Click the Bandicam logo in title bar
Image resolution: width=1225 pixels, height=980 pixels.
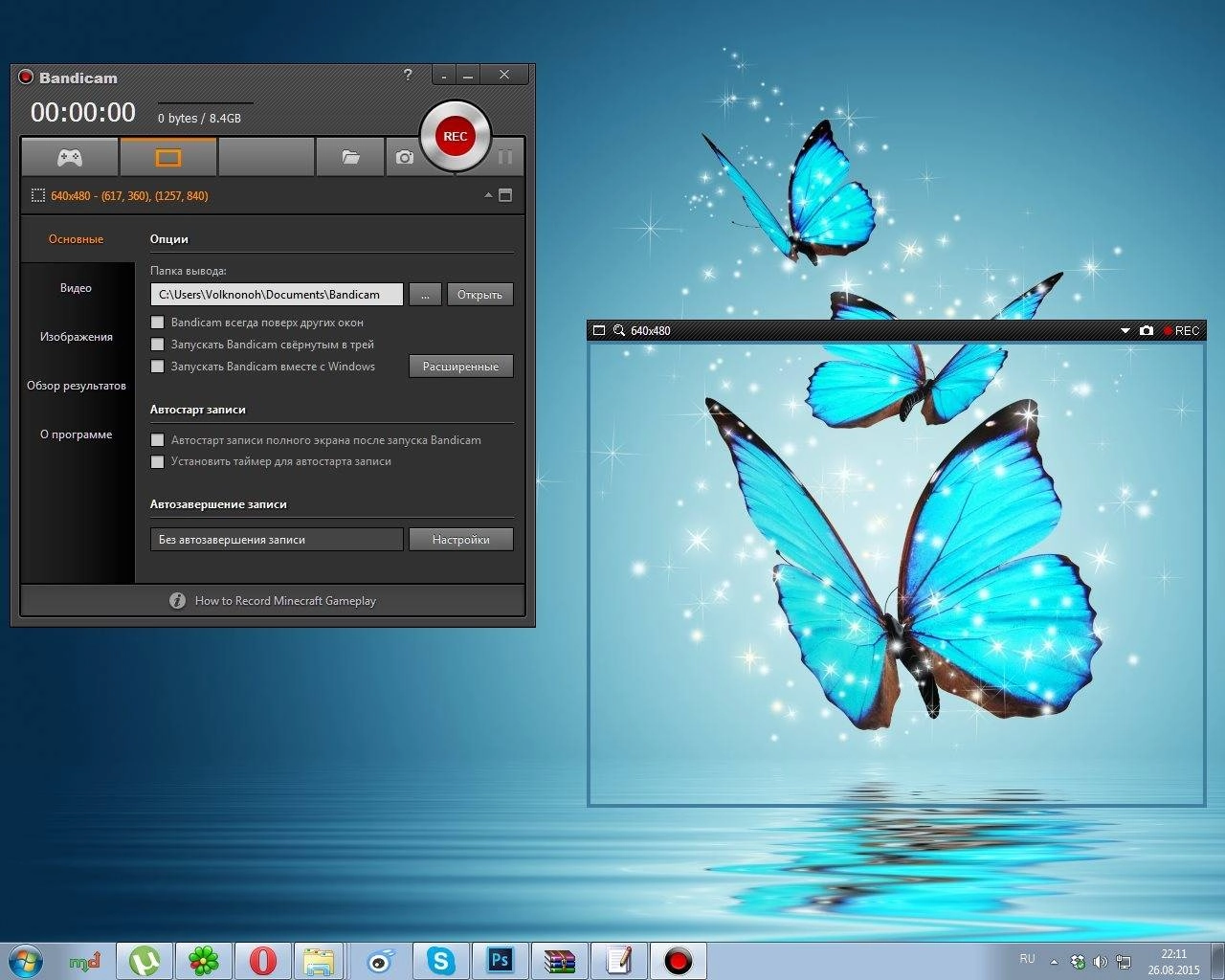27,78
